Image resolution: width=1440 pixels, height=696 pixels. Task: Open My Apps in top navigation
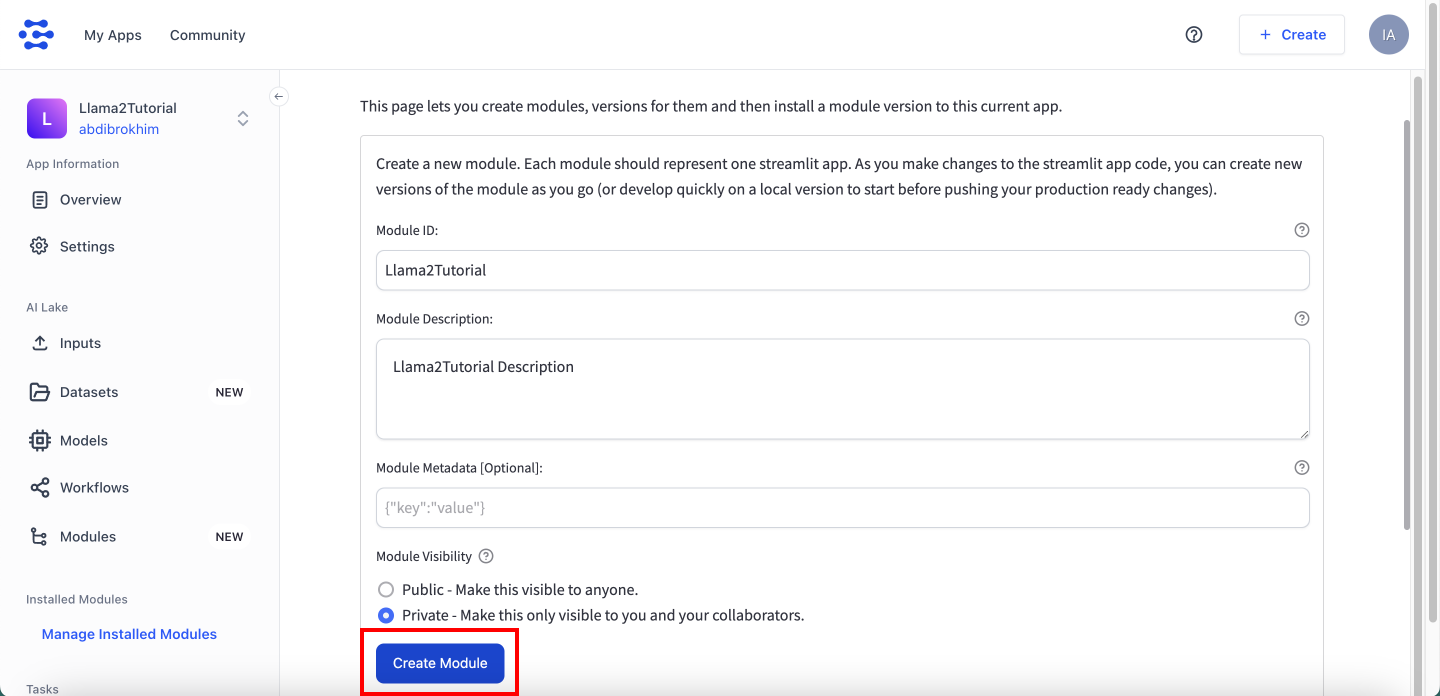[x=113, y=35]
